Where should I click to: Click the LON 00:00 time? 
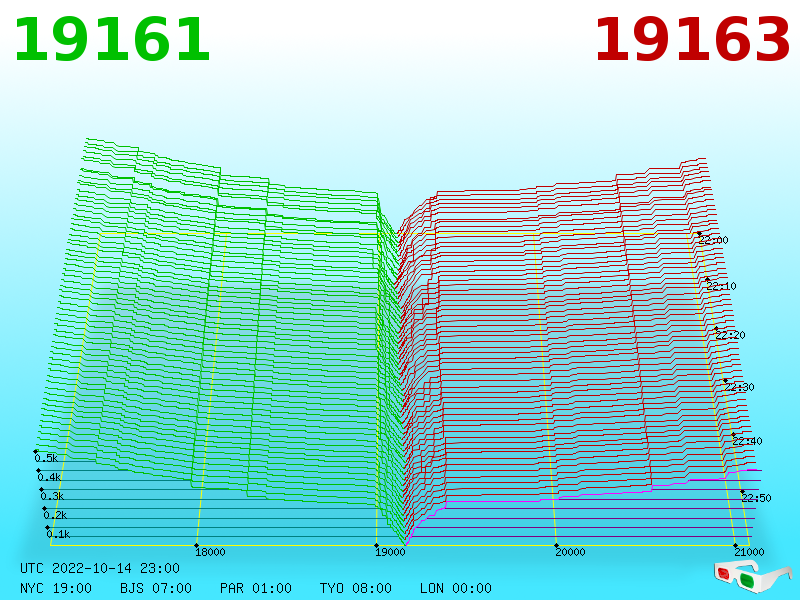(456, 588)
